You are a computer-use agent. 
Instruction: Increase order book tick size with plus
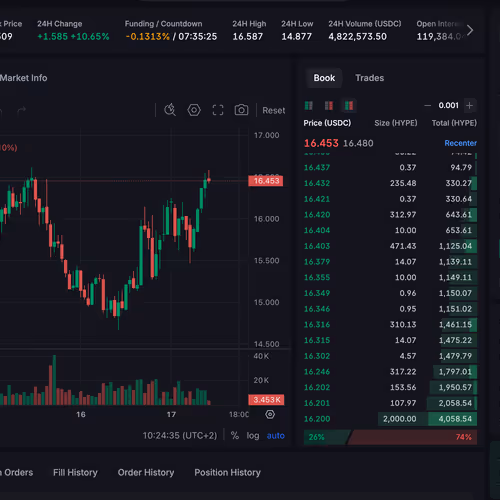469,106
